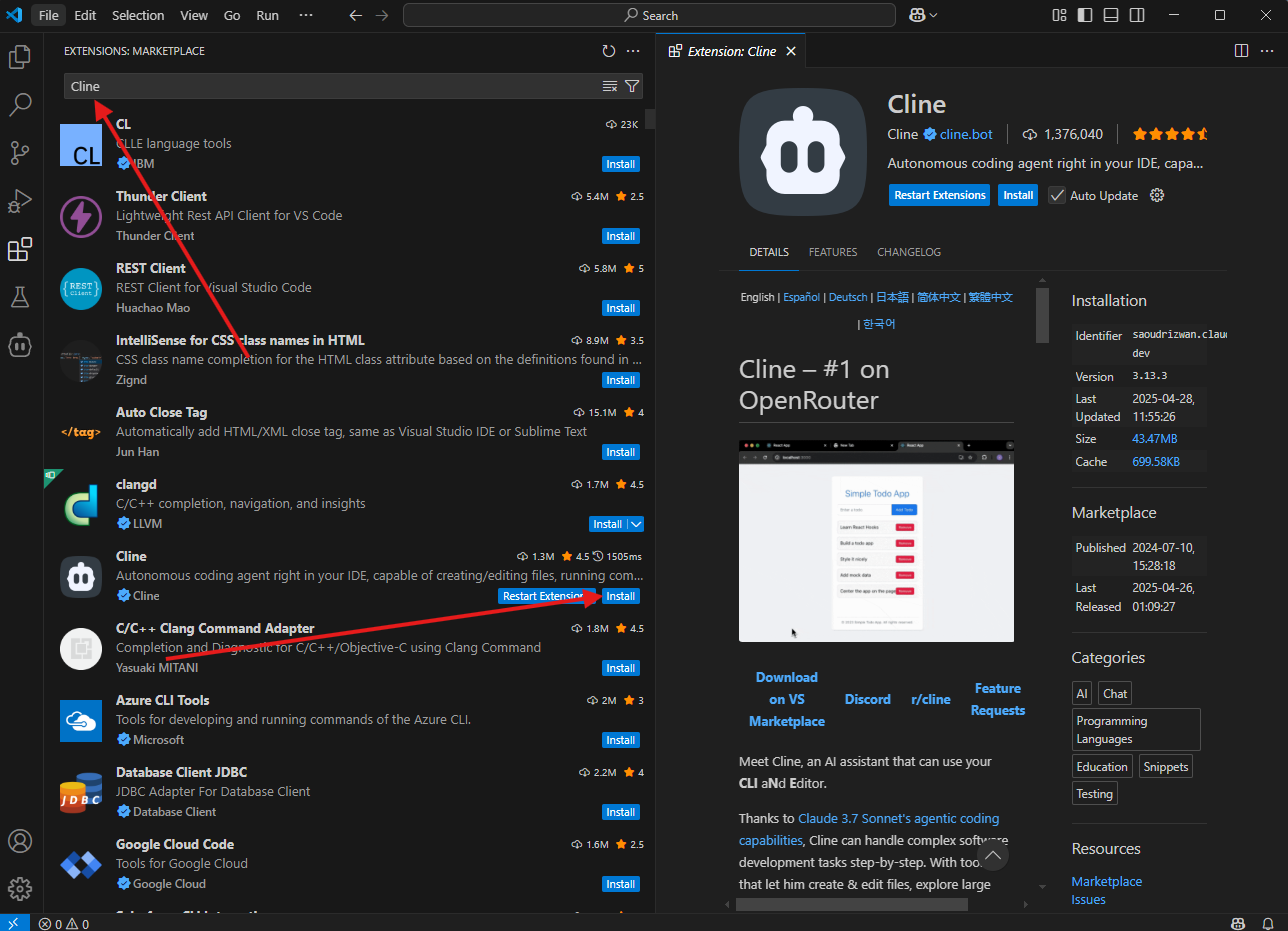Open the cline.bot publisher link
Screen dimensions: 1288x931
966,134
